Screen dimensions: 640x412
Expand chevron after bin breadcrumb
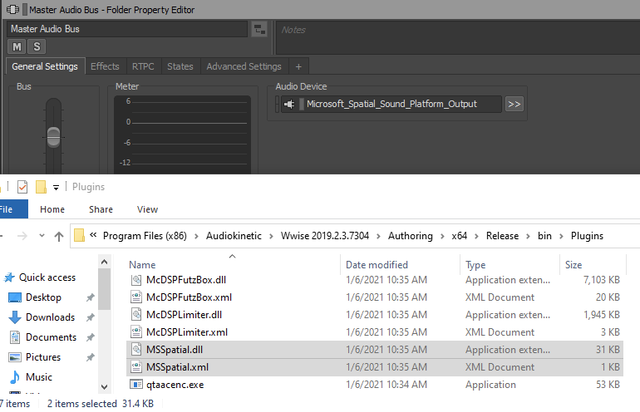561,236
